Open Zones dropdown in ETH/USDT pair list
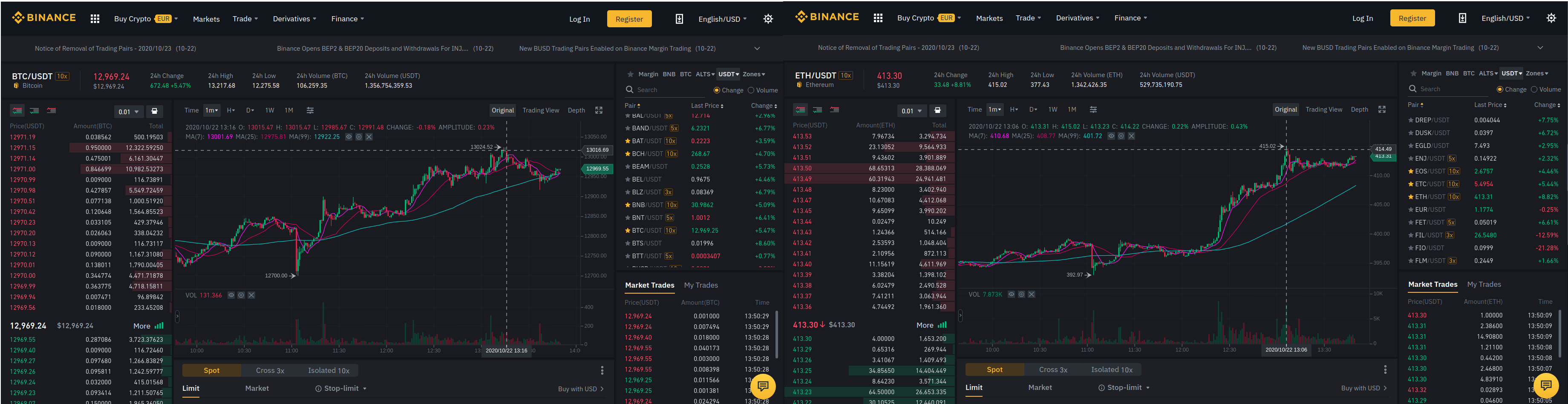This screenshot has width=1568, height=404. pyautogui.click(x=1536, y=74)
